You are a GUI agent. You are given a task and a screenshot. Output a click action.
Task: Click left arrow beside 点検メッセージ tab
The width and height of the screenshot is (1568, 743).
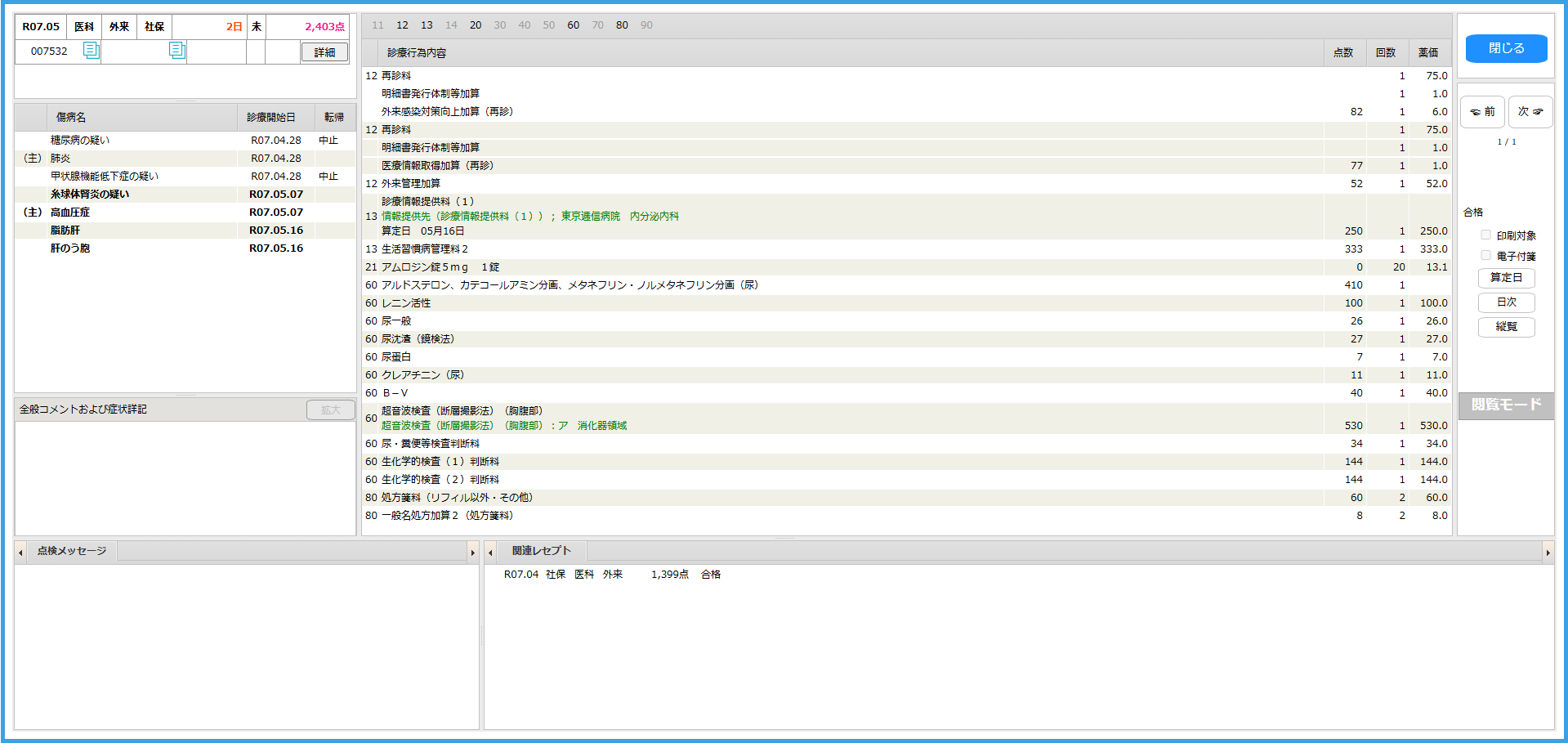[x=20, y=553]
